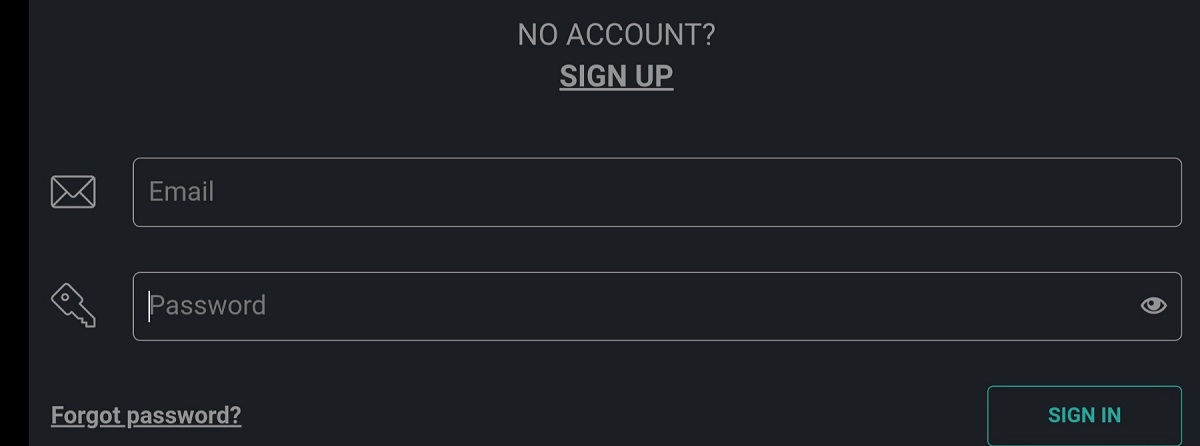Open the SIGN UP link

pos(616,76)
